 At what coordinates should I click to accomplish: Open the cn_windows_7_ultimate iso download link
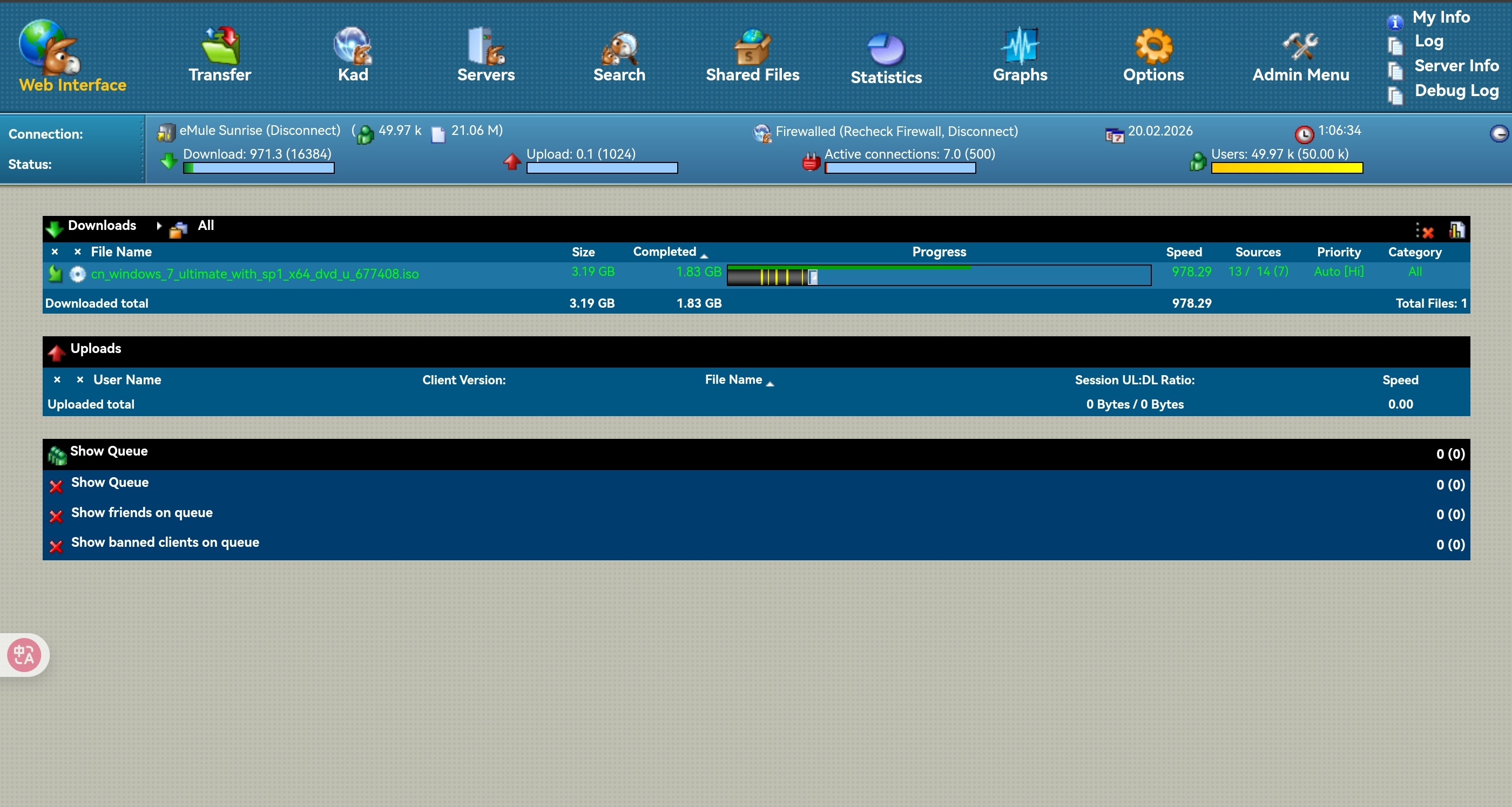[254, 274]
